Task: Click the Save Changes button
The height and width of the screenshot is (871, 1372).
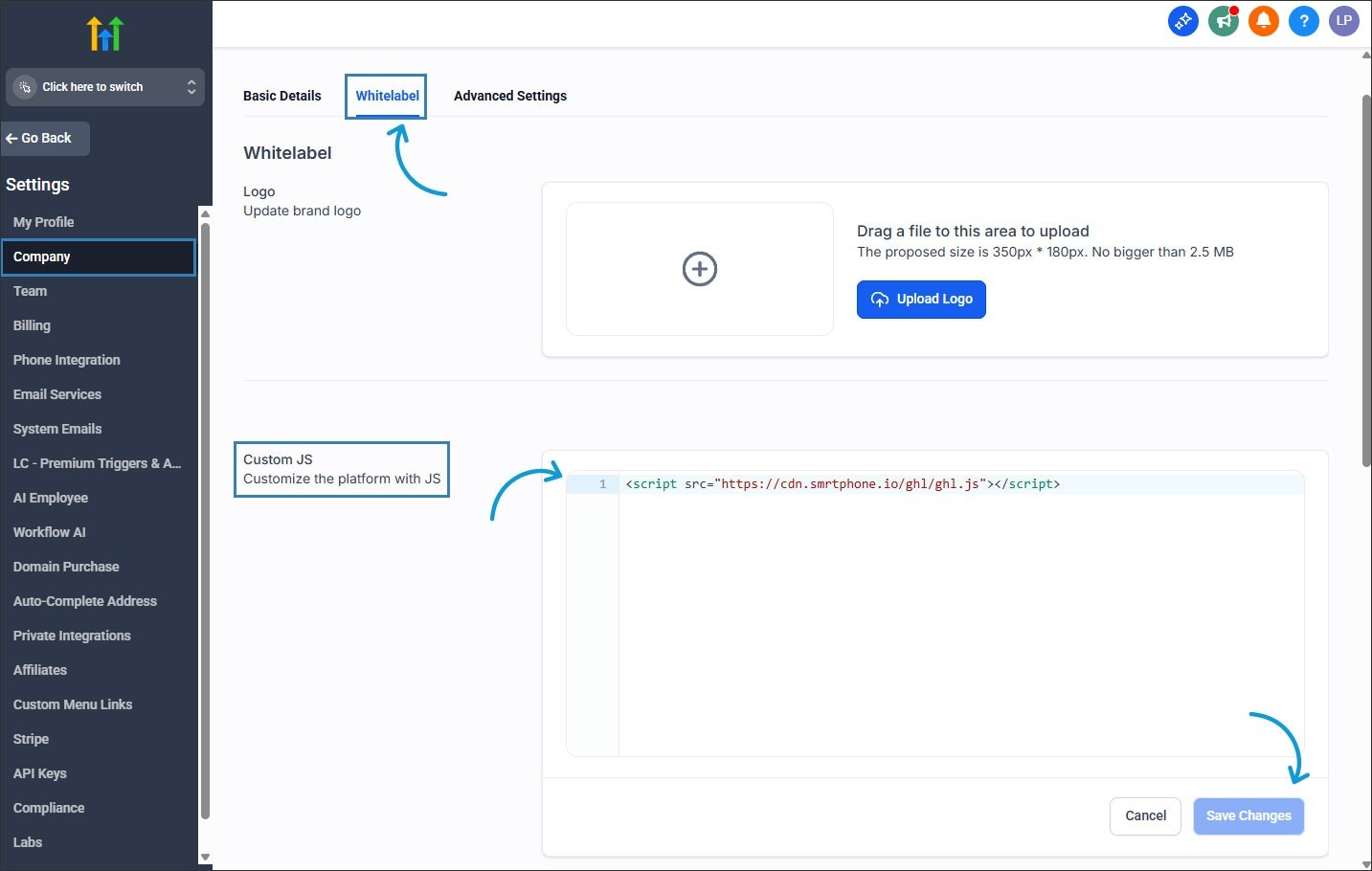Action: coord(1248,815)
